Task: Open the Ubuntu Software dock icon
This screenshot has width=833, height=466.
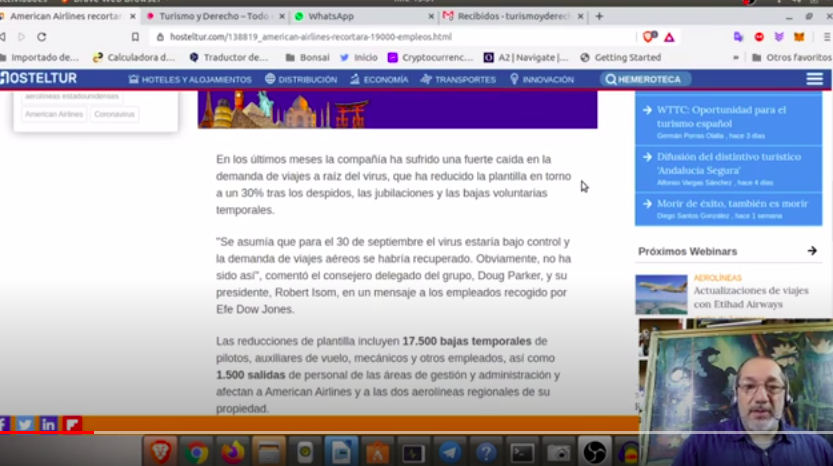Action: (377, 453)
